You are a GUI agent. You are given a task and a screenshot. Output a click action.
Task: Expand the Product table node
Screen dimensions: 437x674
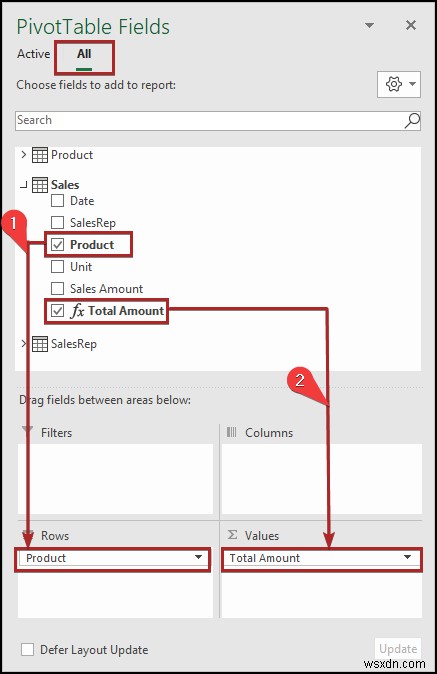tap(24, 154)
